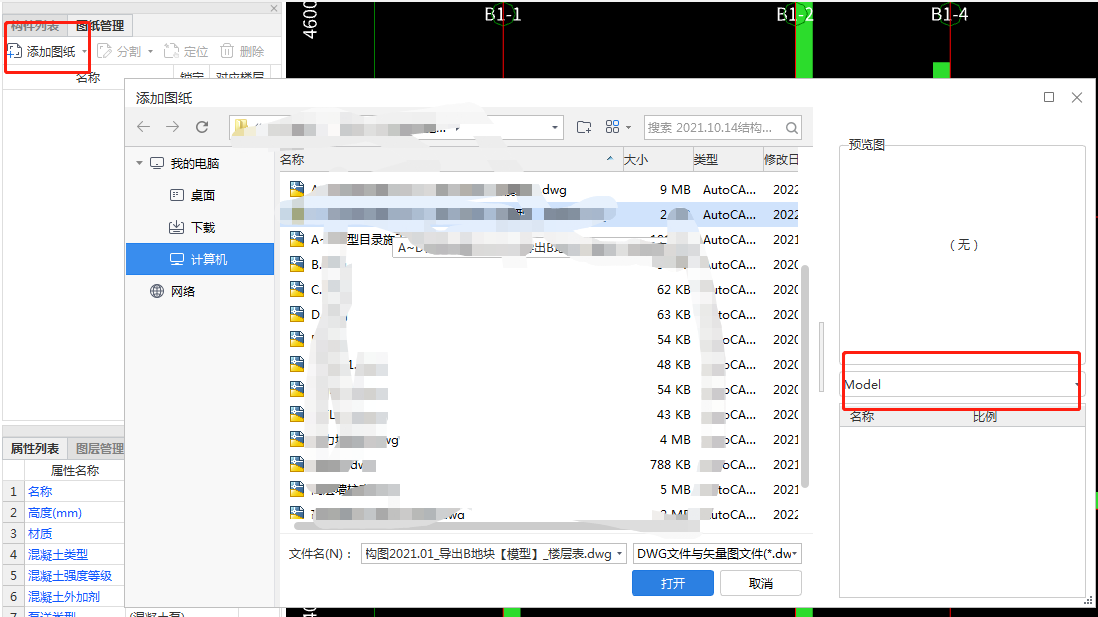1098x617 pixels.
Task: Click the Add Drawing (添加图纸) toolbar button
Action: click(x=41, y=51)
